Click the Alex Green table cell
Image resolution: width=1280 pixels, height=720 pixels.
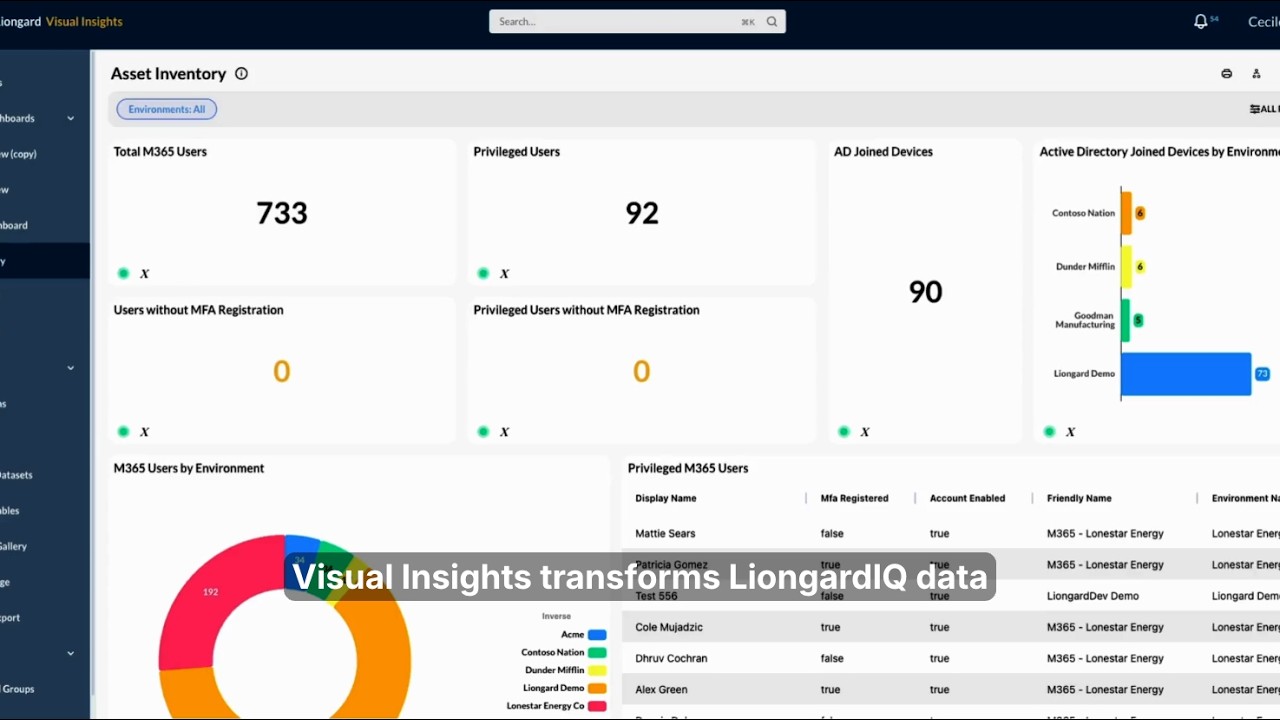(x=661, y=690)
